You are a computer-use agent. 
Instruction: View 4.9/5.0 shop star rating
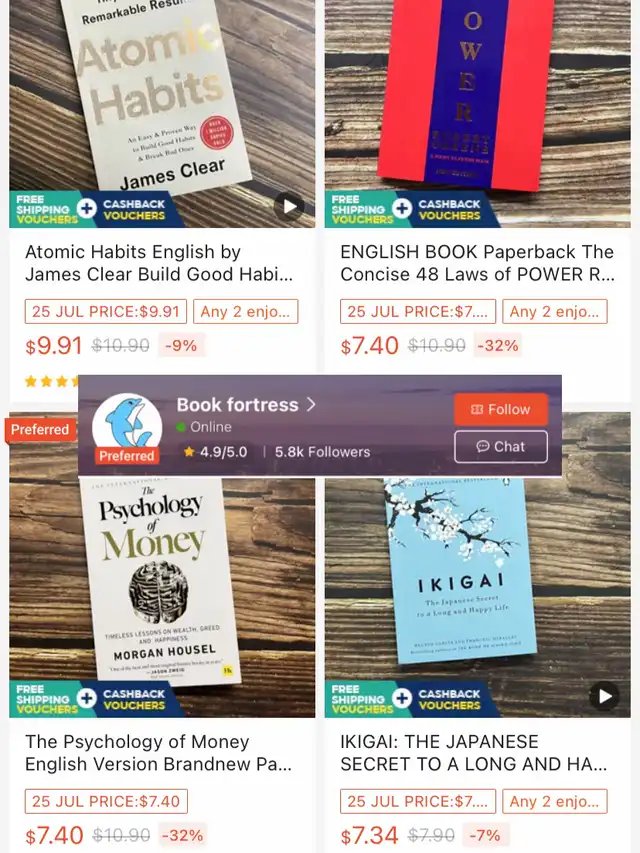[x=216, y=452]
